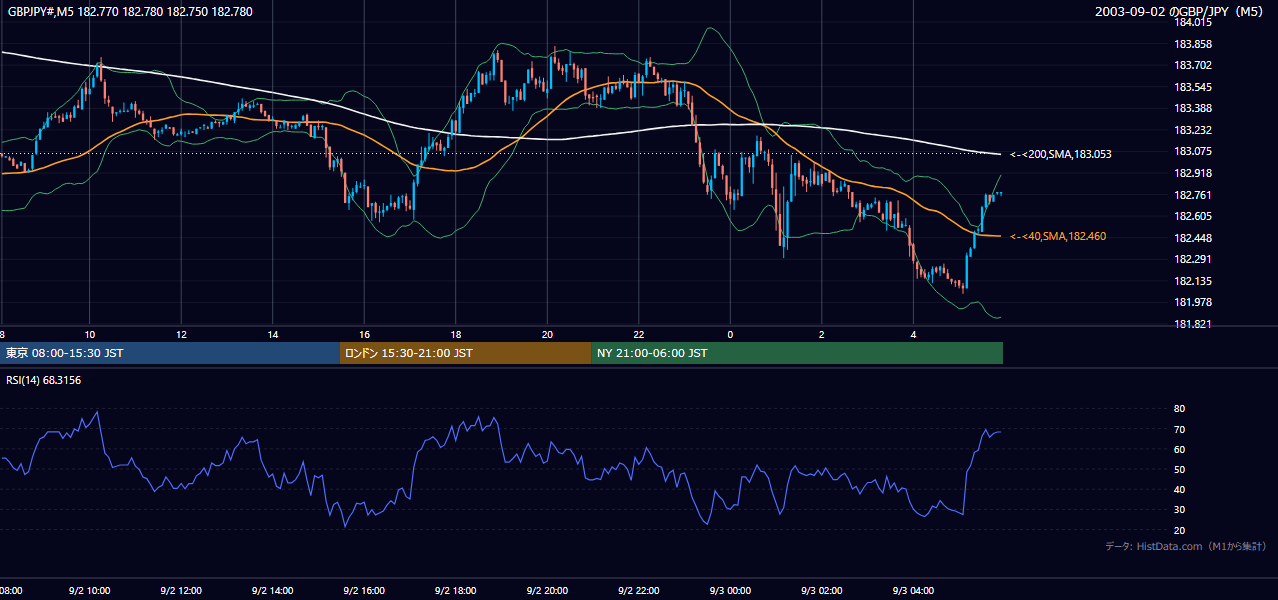The image size is (1278, 600).
Task: Click hour label 10 under the price chart
Action: click(90, 334)
